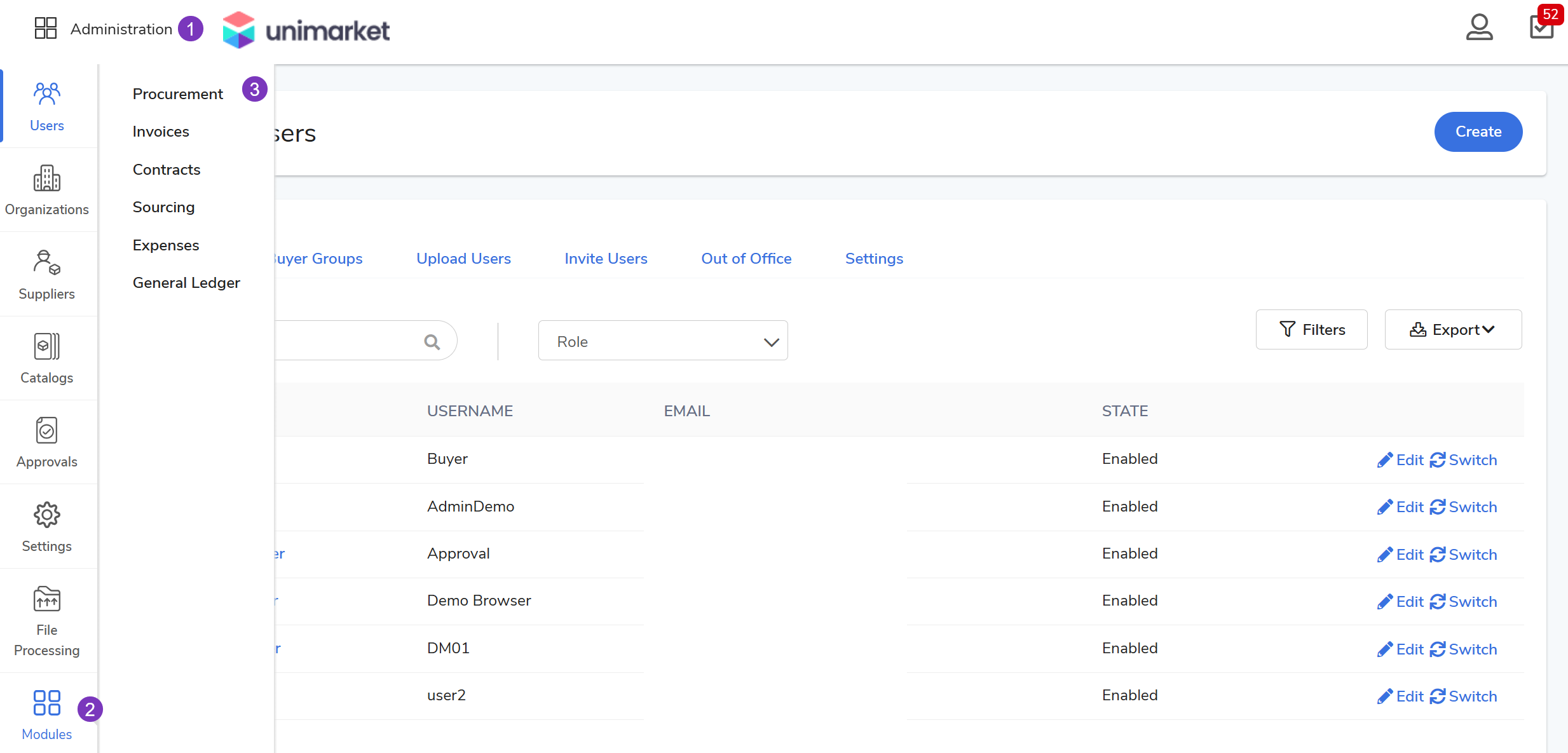Select General Ledger module entry
Screen dimensions: 1568x753
point(186,283)
